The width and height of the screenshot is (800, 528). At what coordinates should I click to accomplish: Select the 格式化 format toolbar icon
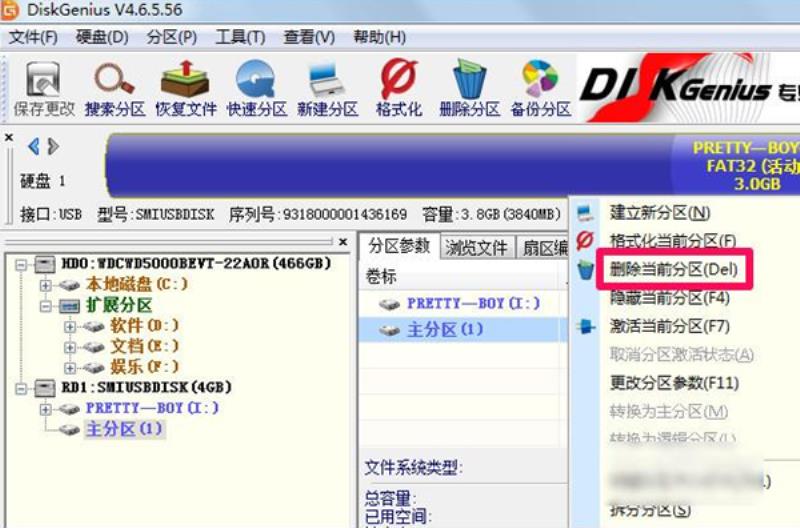pyautogui.click(x=398, y=89)
